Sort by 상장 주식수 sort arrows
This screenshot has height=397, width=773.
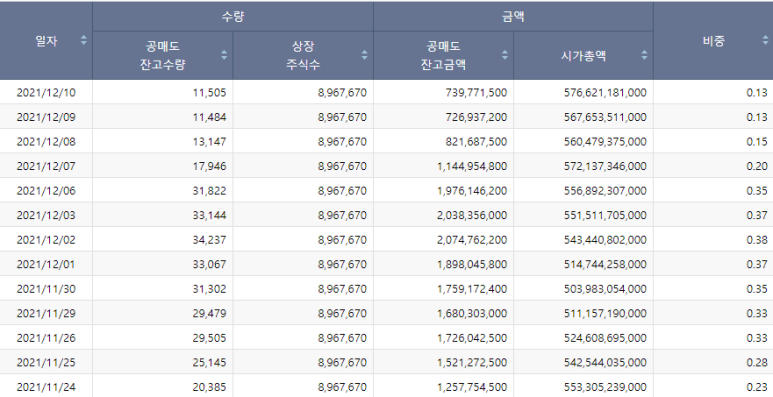pos(364,55)
